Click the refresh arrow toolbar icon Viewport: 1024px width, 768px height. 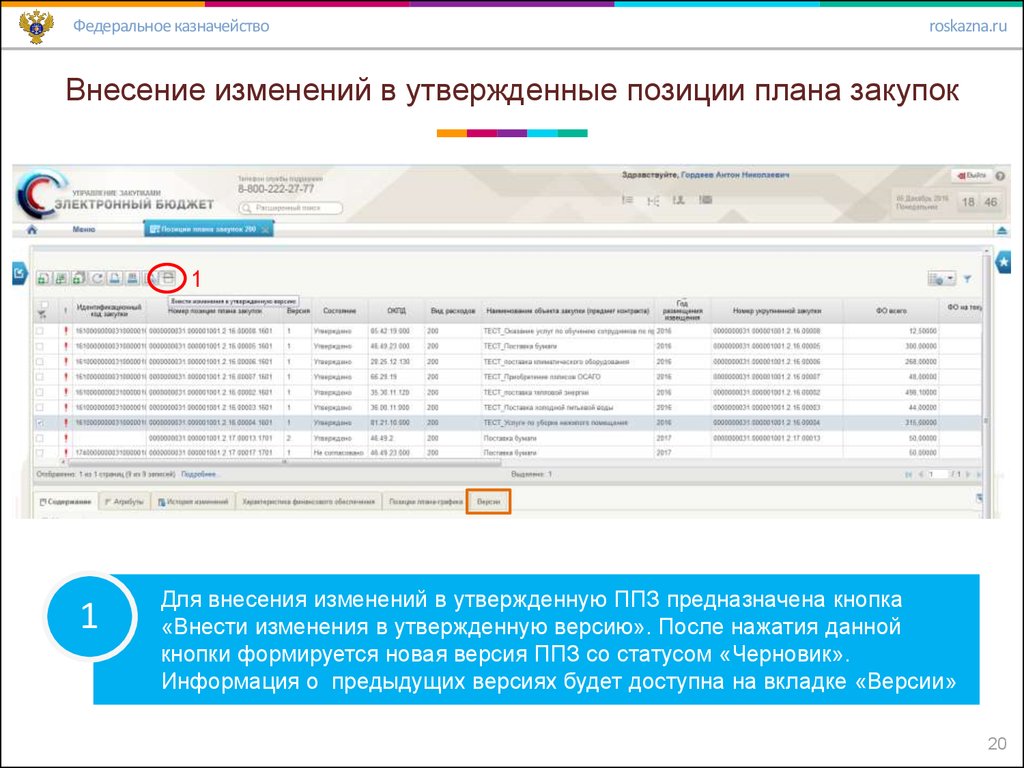point(97,278)
